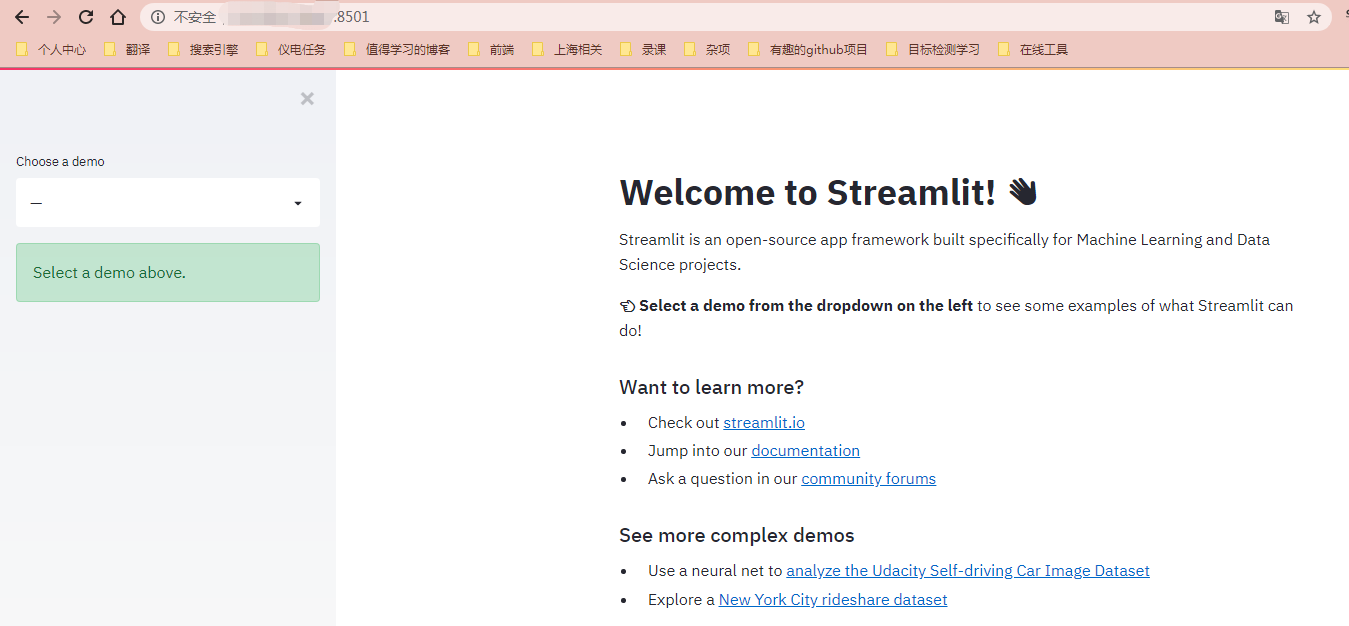Screen dimensions: 1349x626
Task: Visit the community forums link
Action: (868, 478)
